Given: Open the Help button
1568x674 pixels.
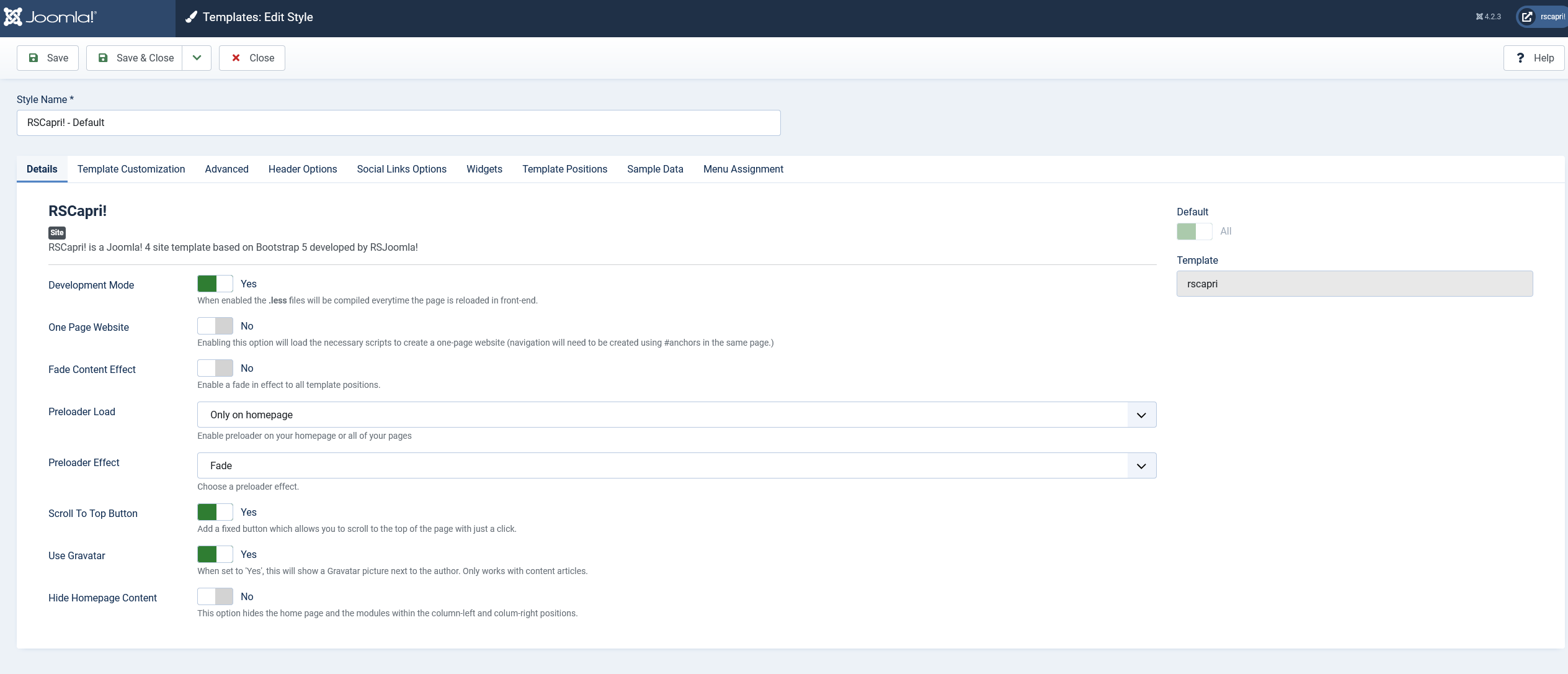Looking at the screenshot, I should point(1534,58).
